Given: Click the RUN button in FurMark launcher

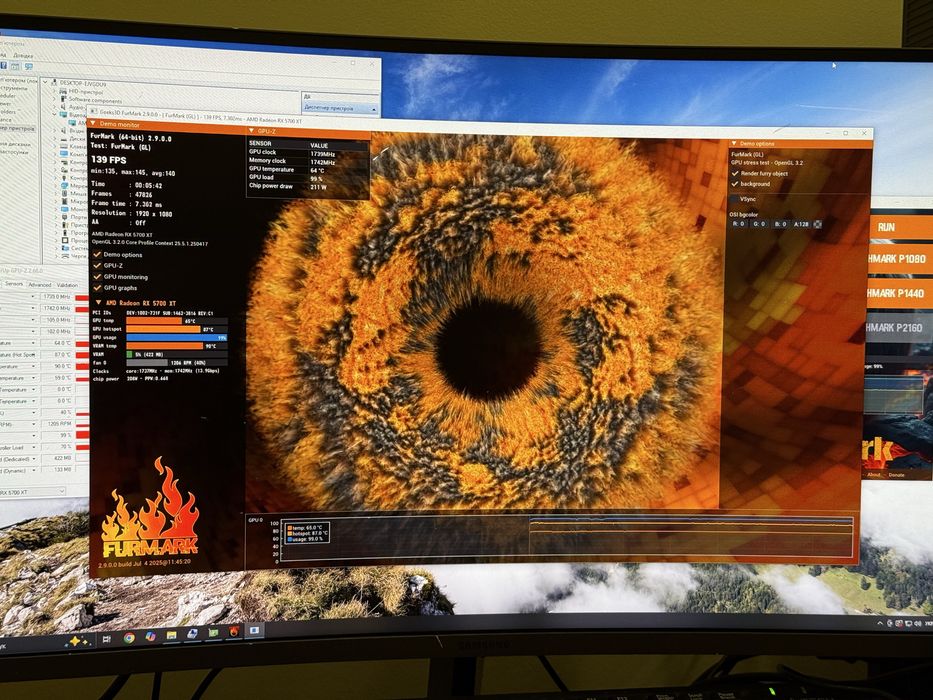Looking at the screenshot, I should click(901, 227).
